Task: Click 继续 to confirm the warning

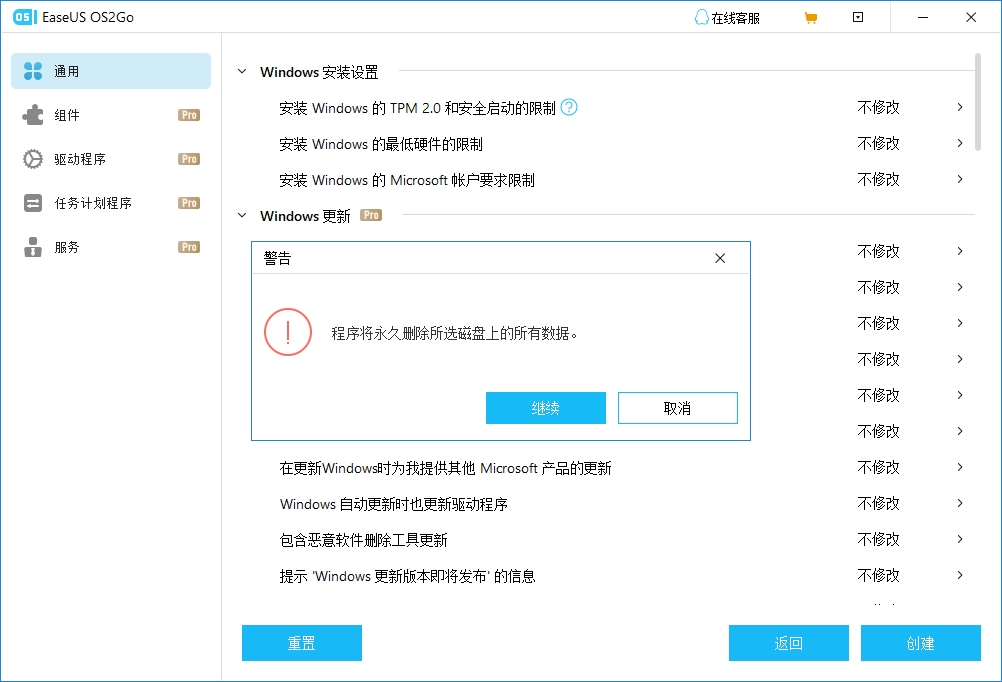Action: coord(545,408)
